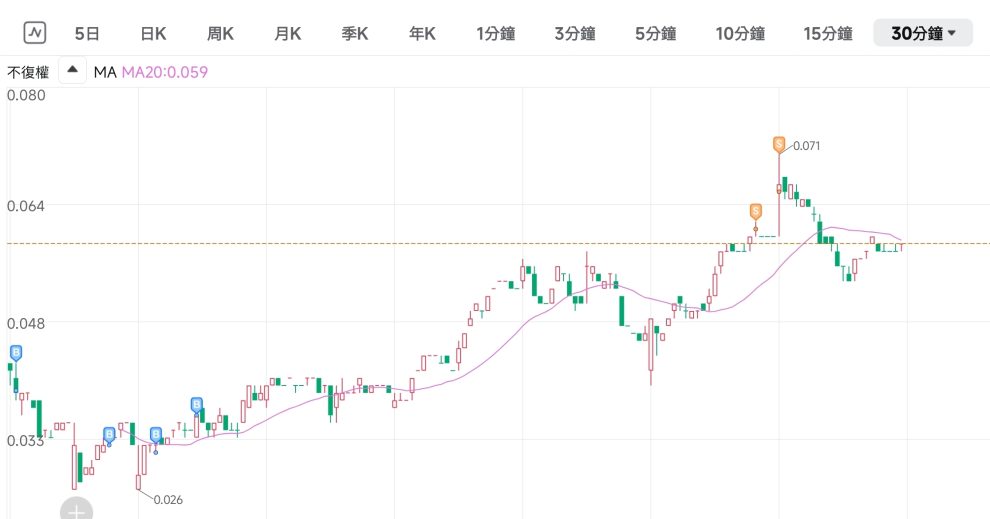Click the 0.071 high price label
Screen dimensions: 990x519
(x=807, y=146)
